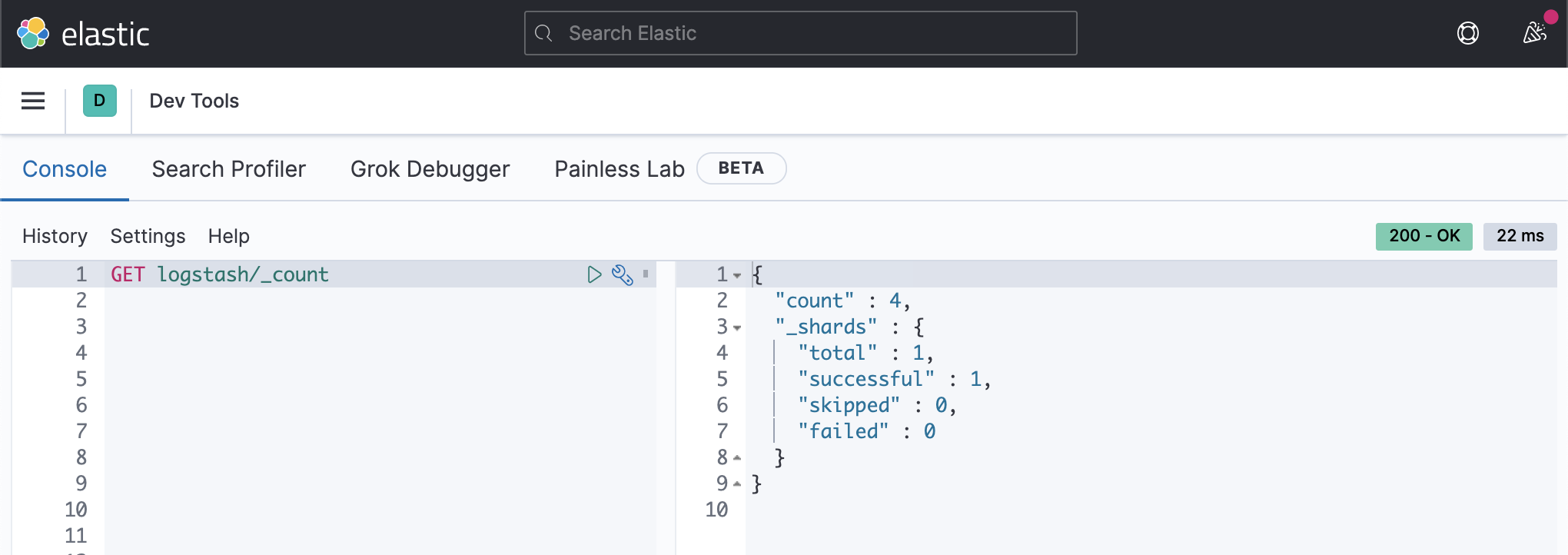This screenshot has width=1568, height=555.
Task: Click the search magnifier icon
Action: click(543, 33)
